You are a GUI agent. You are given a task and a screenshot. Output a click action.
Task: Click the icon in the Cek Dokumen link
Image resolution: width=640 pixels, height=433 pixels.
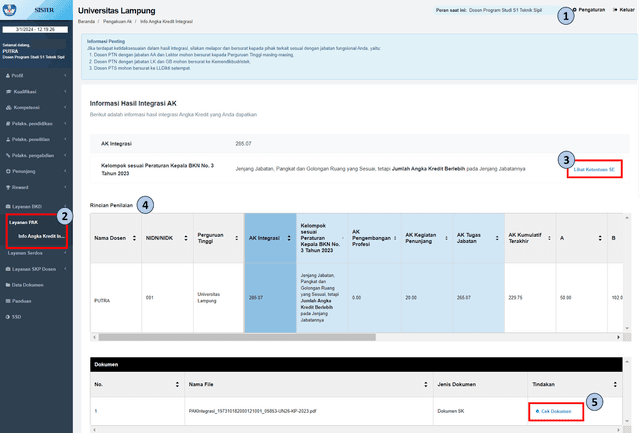click(537, 411)
